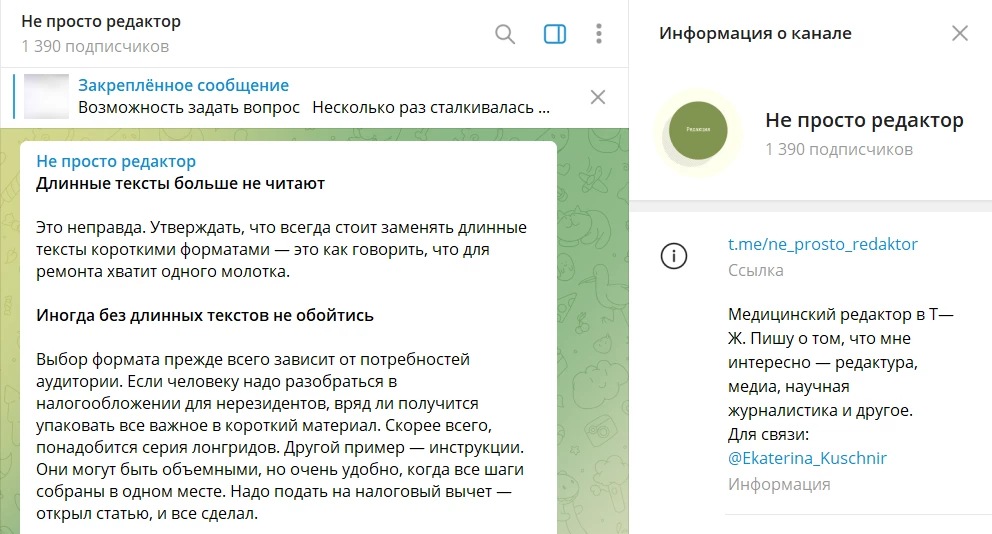
Task: Click the channel title 'Не просто редактор' in header
Action: 101,22
